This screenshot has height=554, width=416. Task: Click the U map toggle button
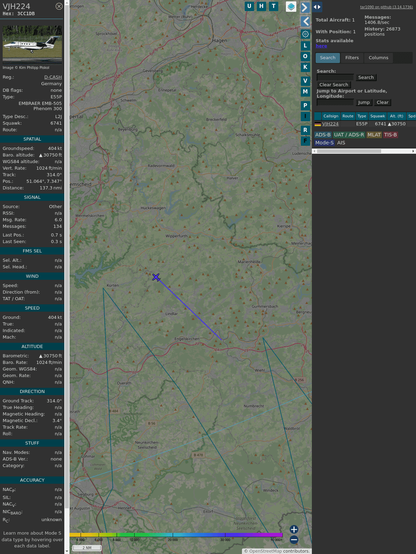point(250,6)
